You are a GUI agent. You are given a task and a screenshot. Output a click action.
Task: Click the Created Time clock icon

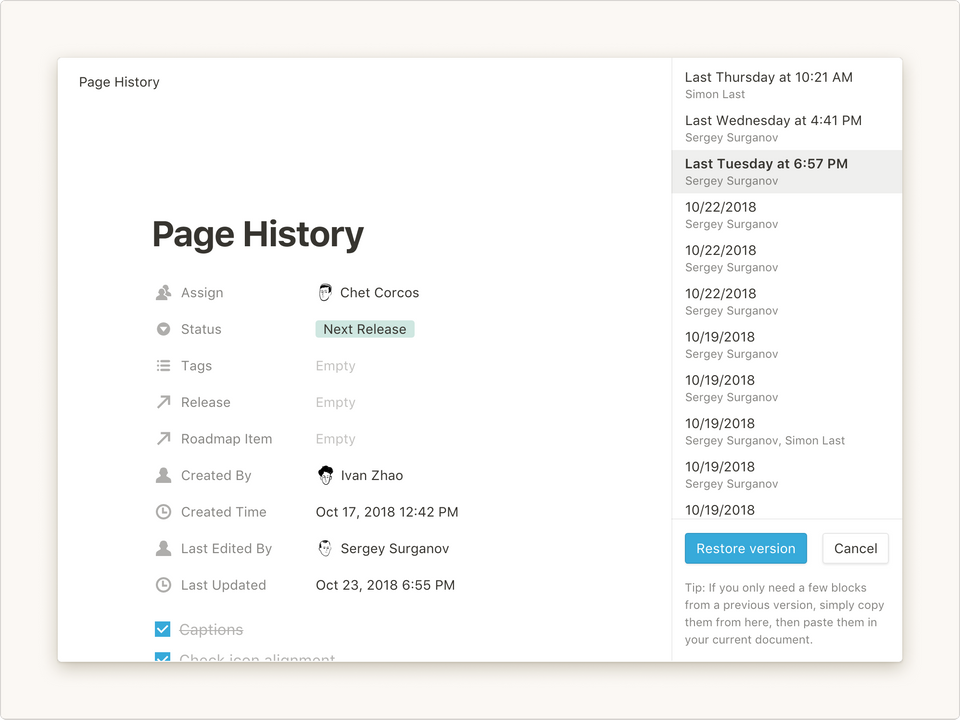point(163,512)
